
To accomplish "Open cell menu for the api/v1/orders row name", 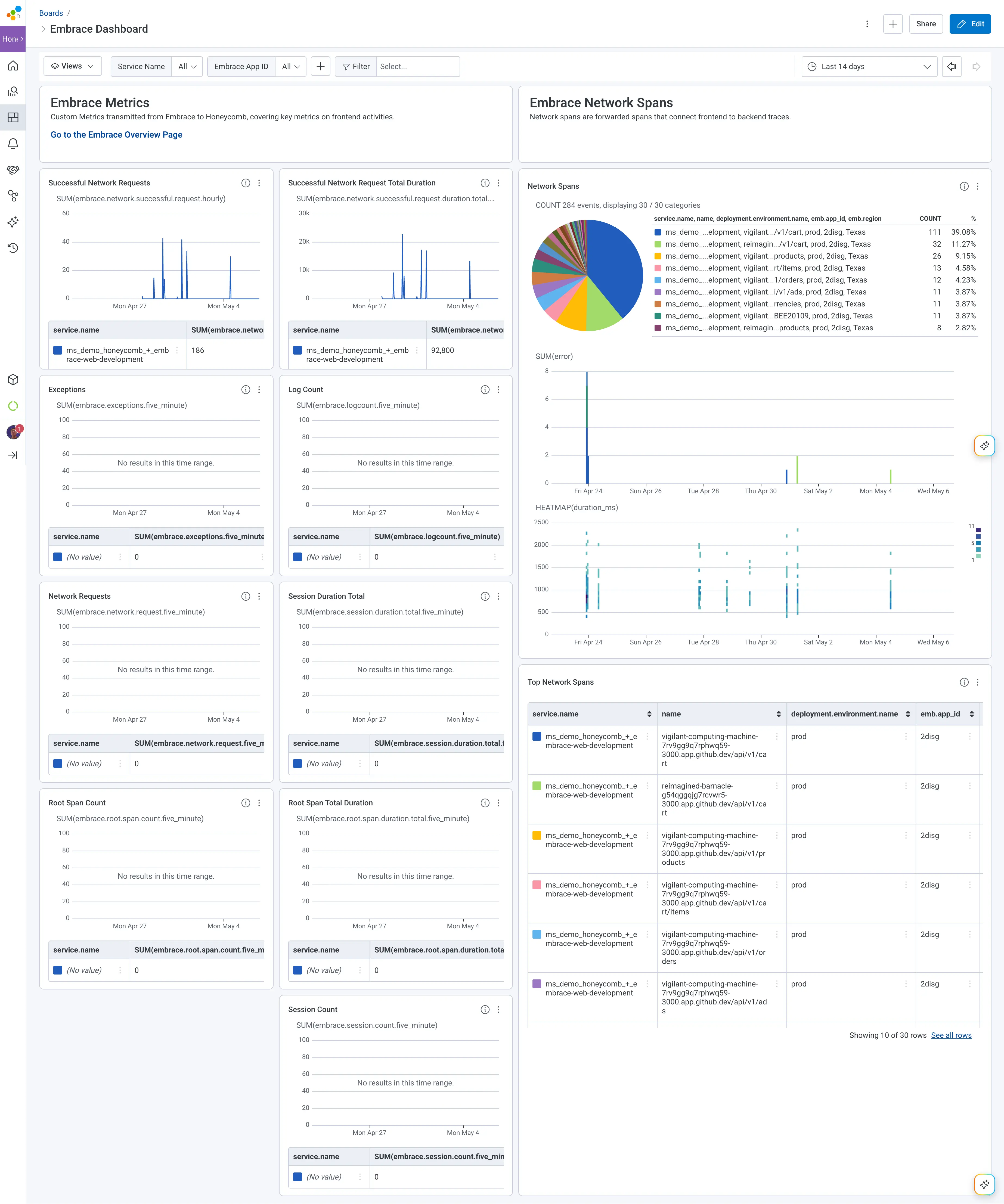I will click(x=777, y=935).
